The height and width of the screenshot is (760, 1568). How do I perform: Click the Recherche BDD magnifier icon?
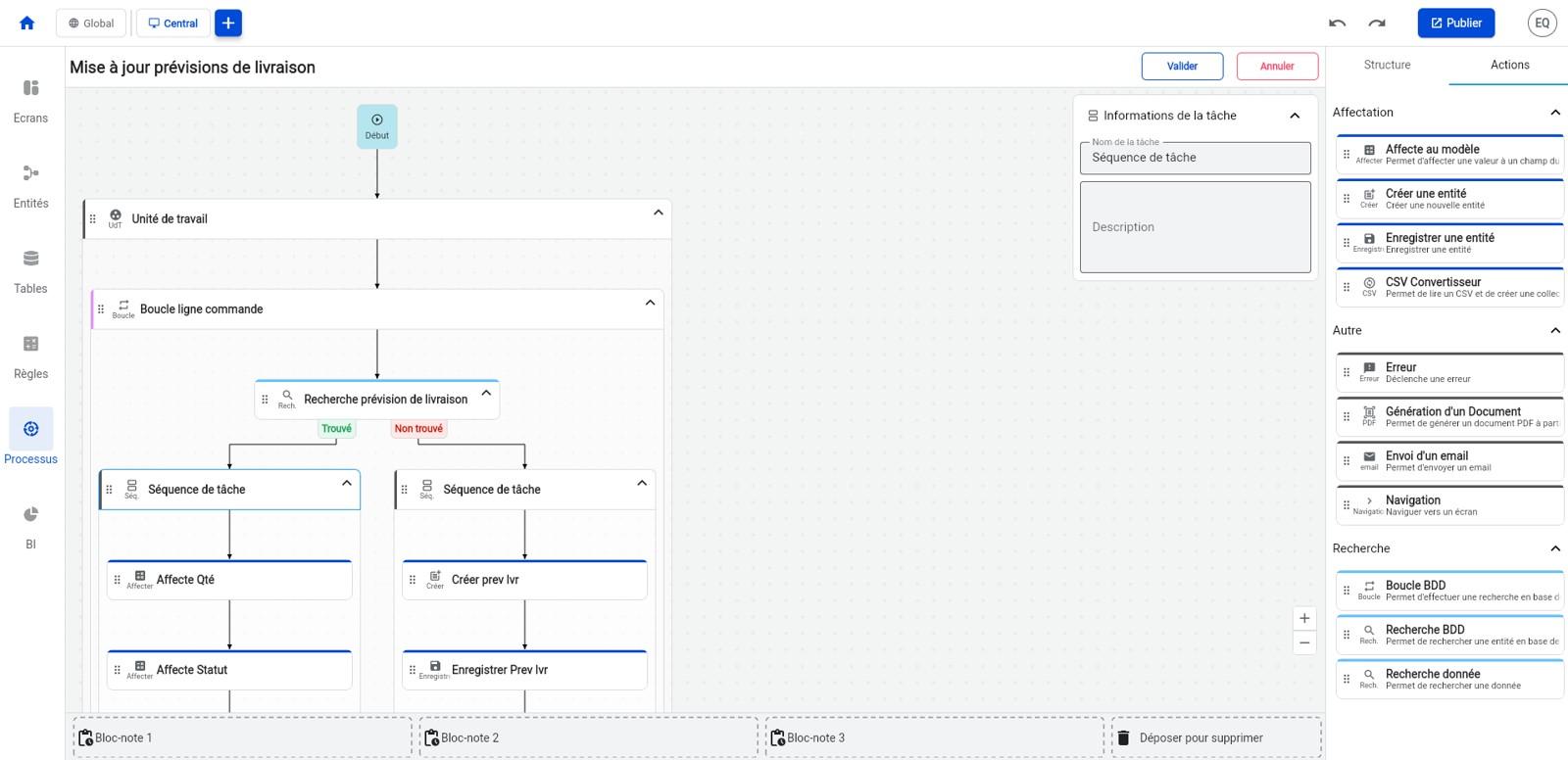coord(1369,630)
